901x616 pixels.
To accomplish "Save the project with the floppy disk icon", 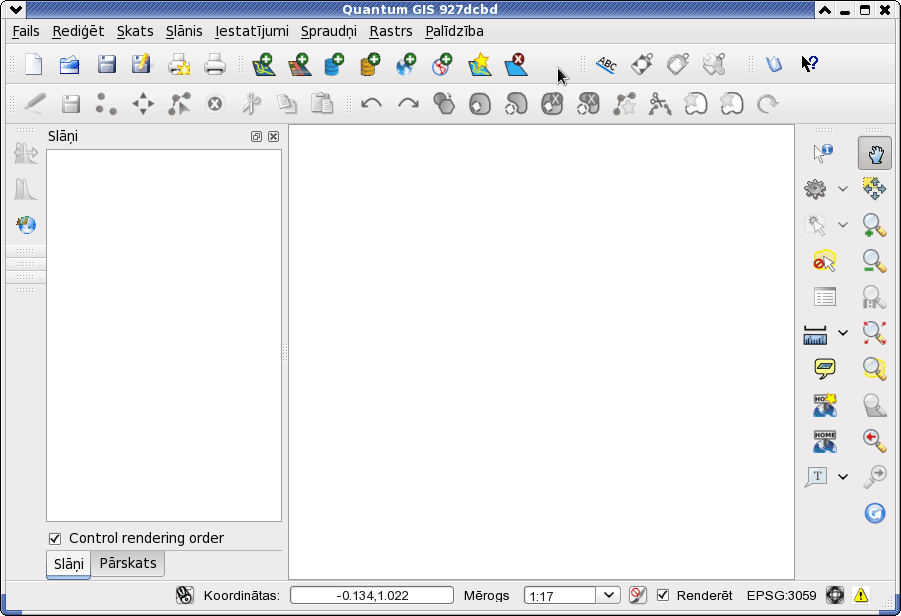I will (x=106, y=64).
